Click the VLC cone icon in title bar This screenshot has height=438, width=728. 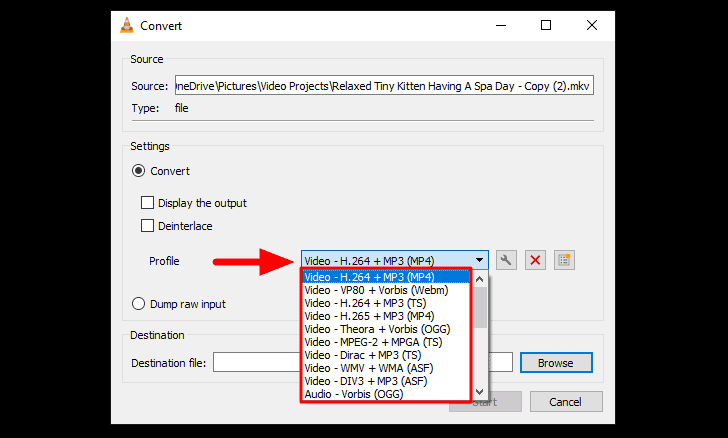(x=127, y=26)
